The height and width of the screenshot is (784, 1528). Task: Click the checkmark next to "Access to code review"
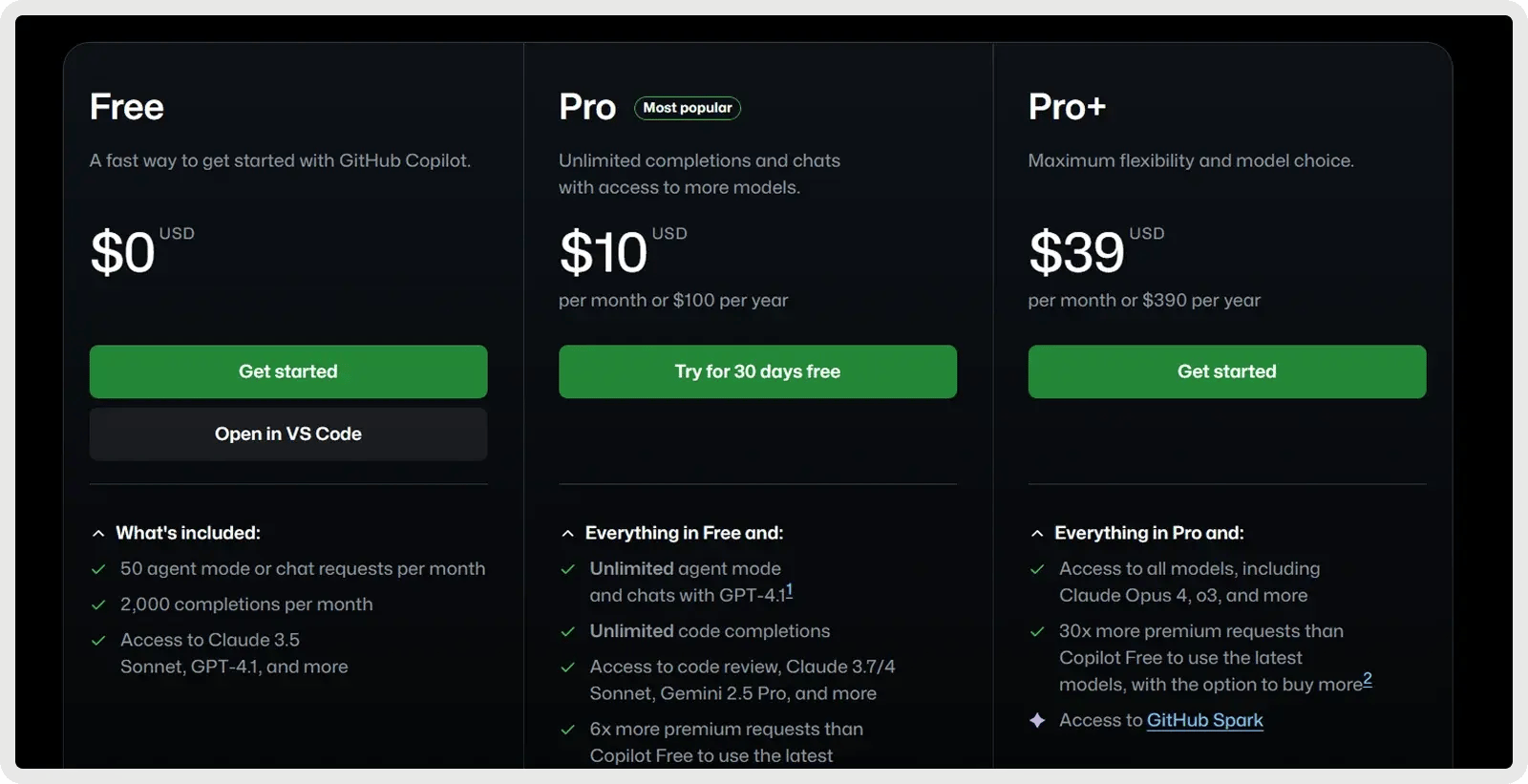point(567,666)
